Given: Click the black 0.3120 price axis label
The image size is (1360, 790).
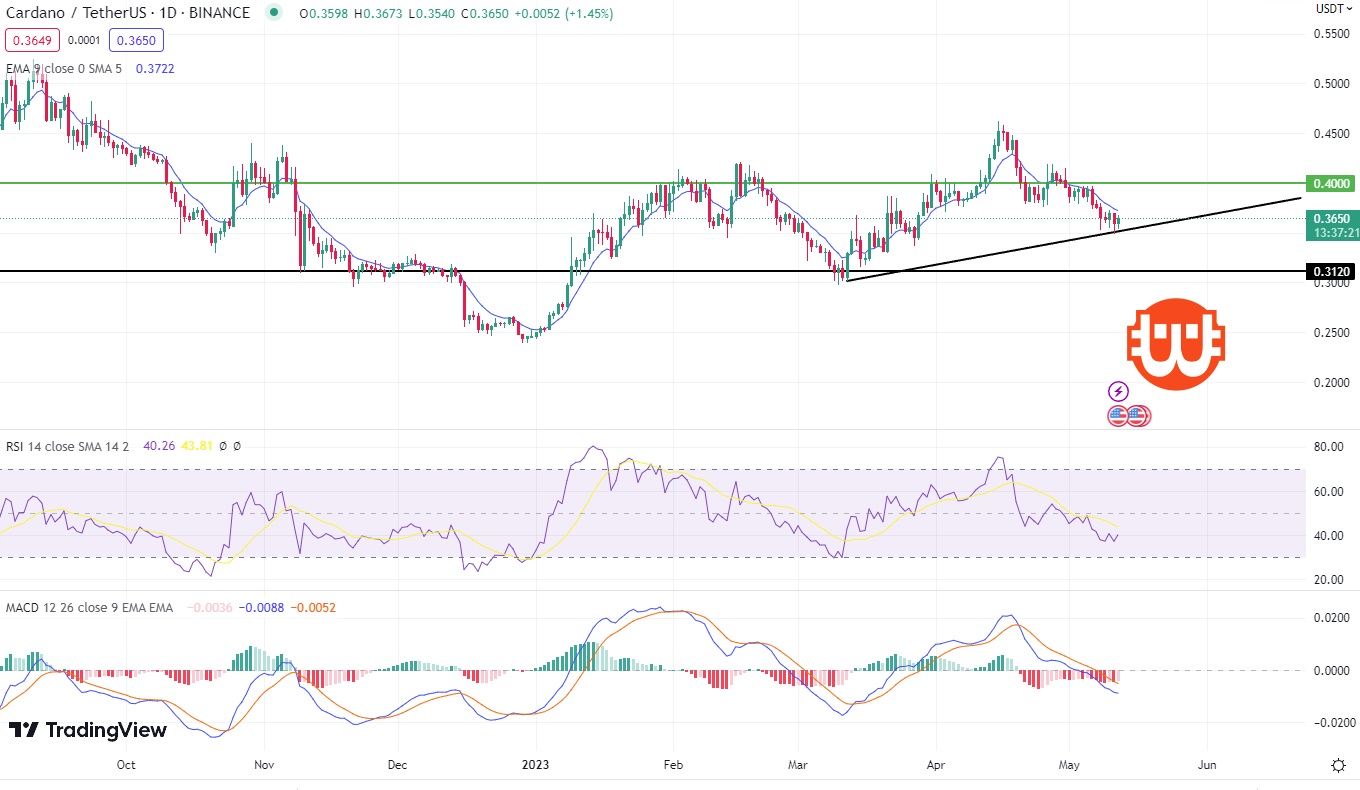Looking at the screenshot, I should pyautogui.click(x=1331, y=272).
